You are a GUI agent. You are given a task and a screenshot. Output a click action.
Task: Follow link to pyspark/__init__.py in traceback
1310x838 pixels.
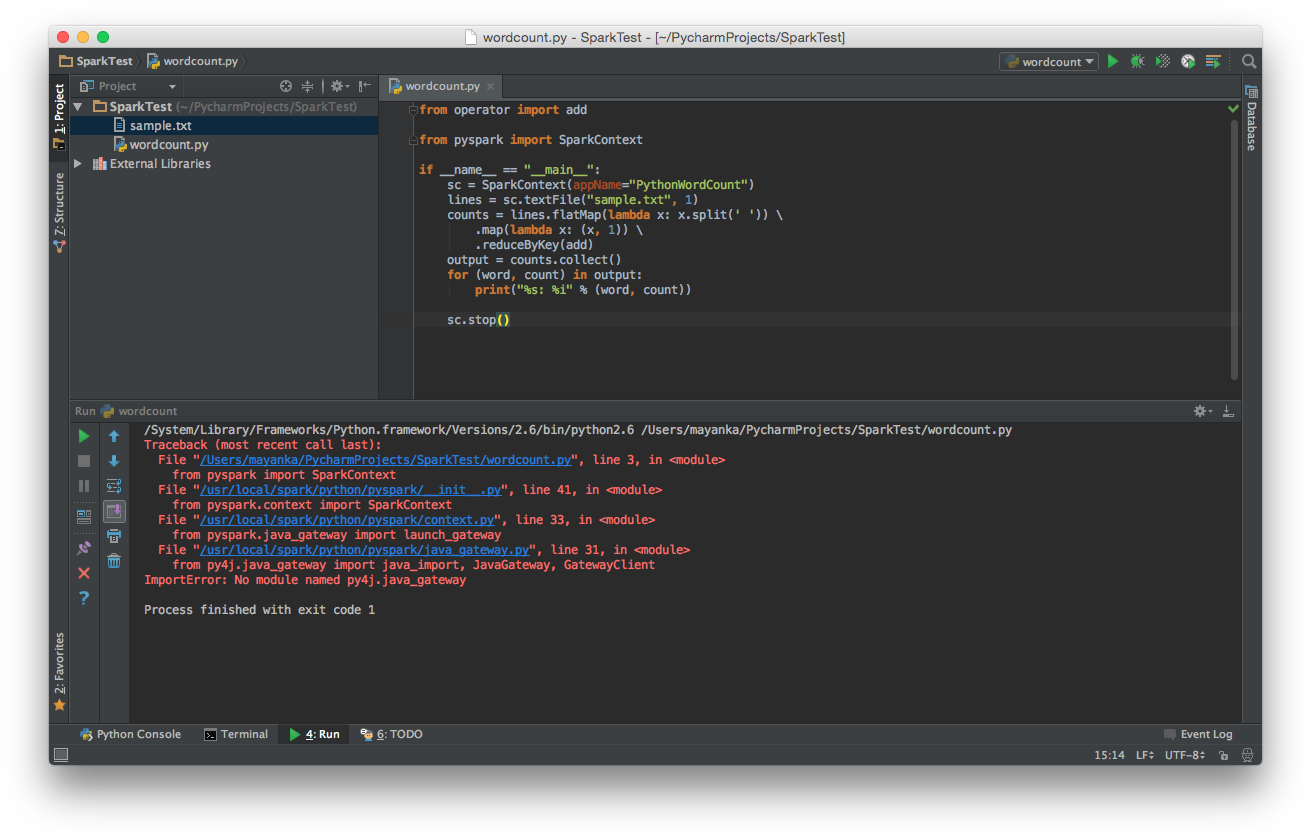point(351,490)
